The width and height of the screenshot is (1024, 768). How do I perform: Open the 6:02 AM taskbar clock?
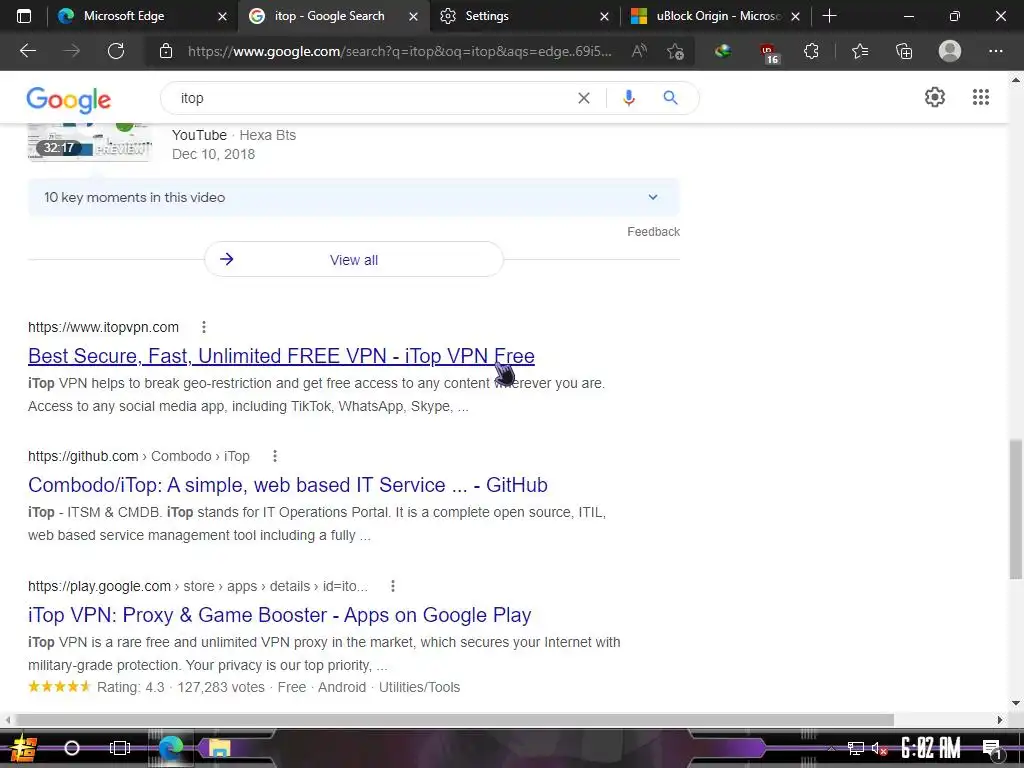point(931,748)
